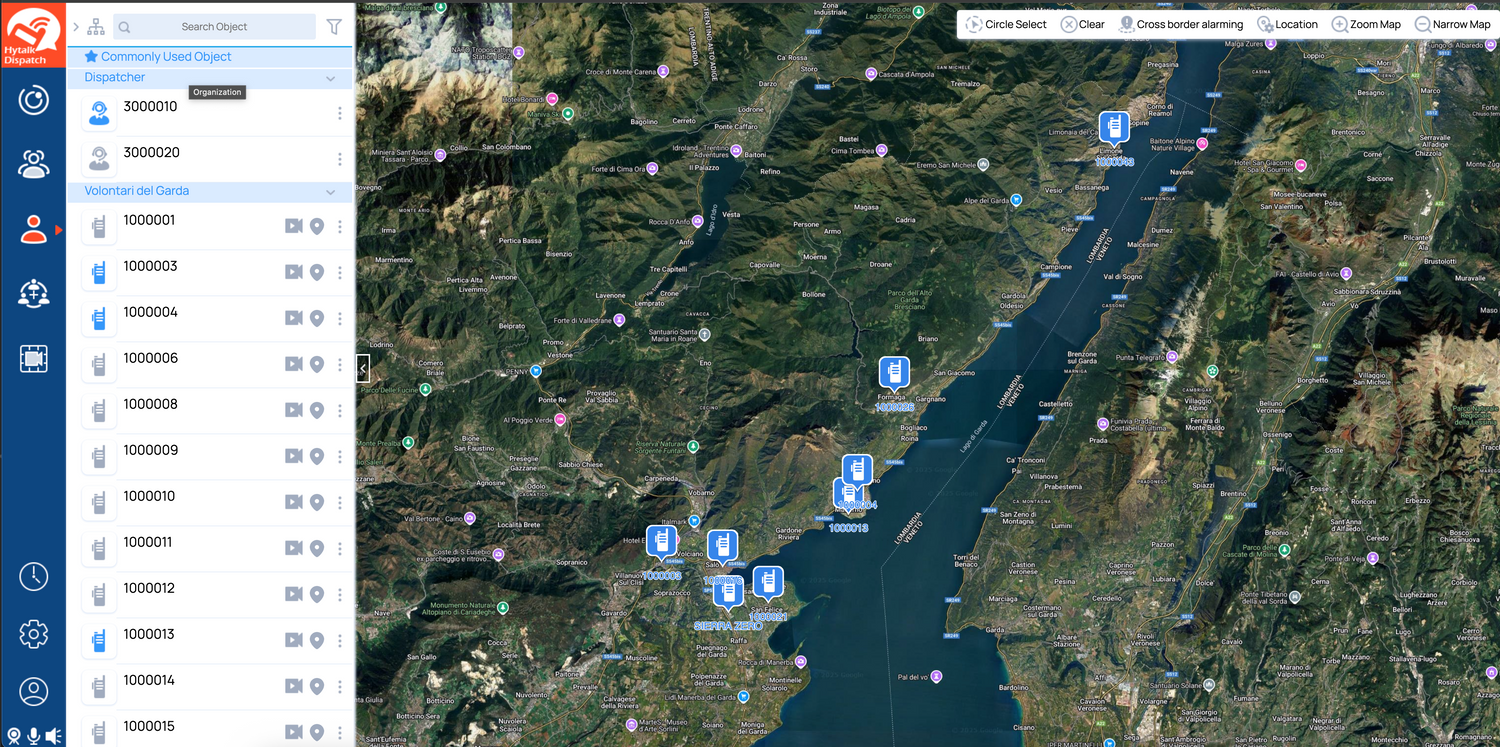Activate Circle Select map tool
The image size is (1500, 747).
click(1006, 24)
